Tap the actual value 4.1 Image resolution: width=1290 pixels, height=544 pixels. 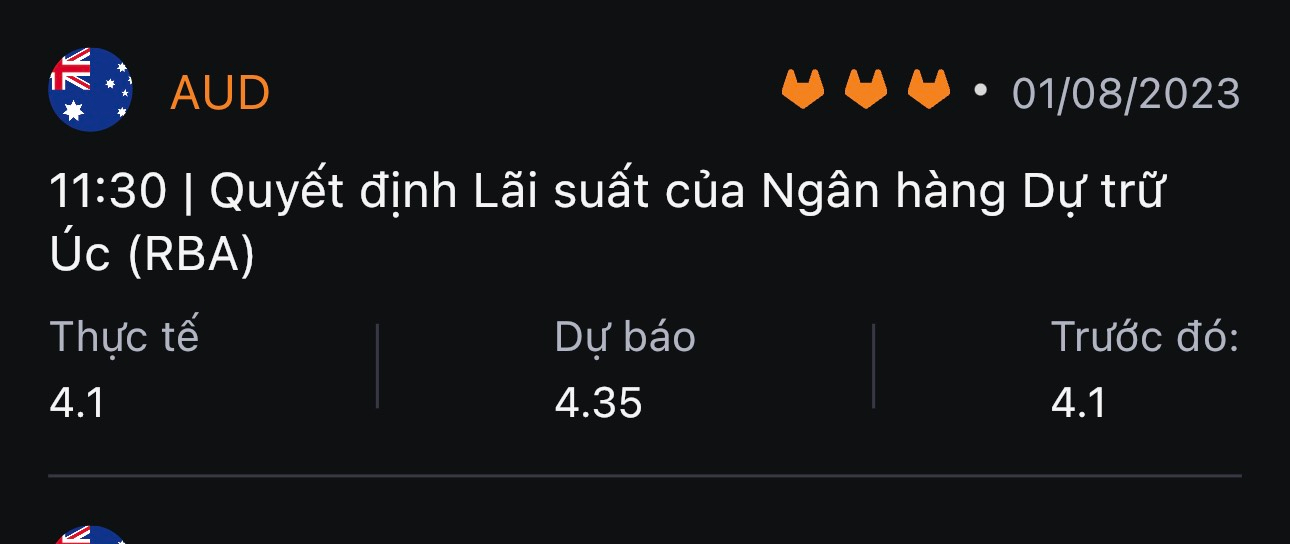[x=77, y=403]
